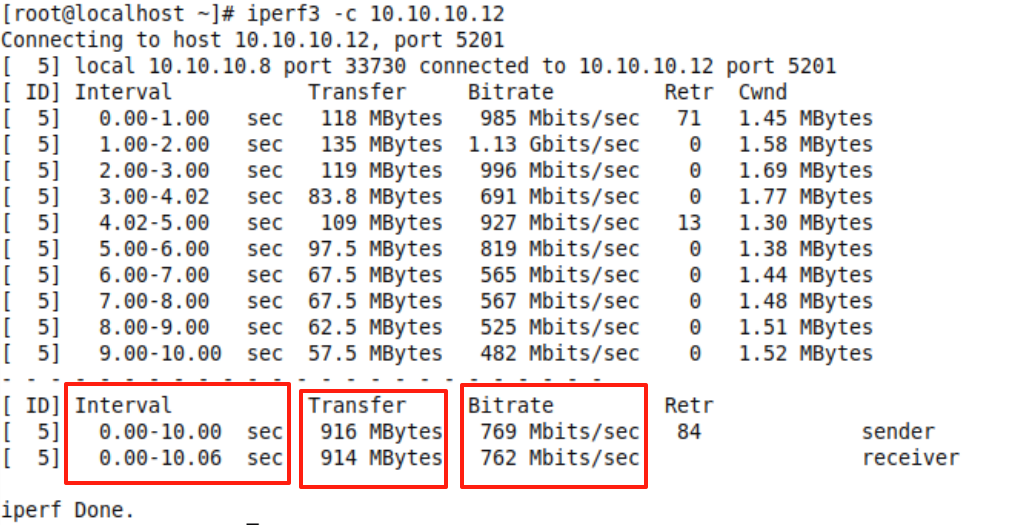Click the 'Connecting to host' line
The image size is (1010, 526).
coord(253,40)
